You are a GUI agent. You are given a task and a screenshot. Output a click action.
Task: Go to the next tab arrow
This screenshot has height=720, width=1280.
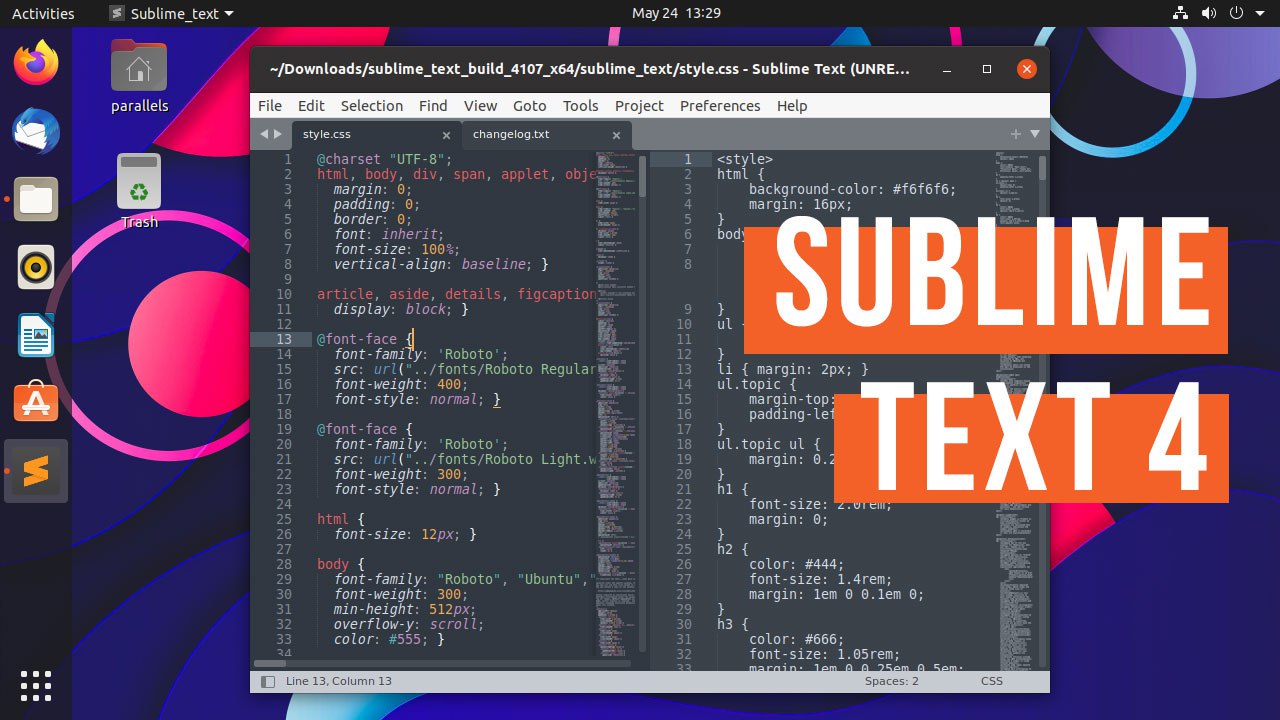(x=278, y=134)
